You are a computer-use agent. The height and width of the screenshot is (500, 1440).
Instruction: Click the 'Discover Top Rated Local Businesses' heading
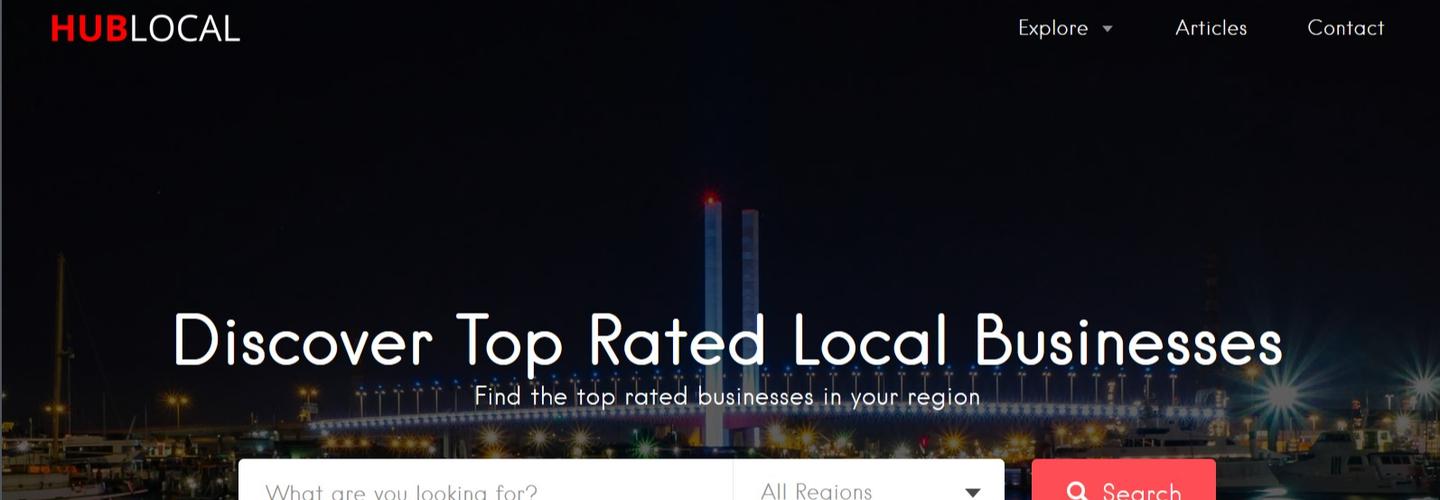(728, 340)
